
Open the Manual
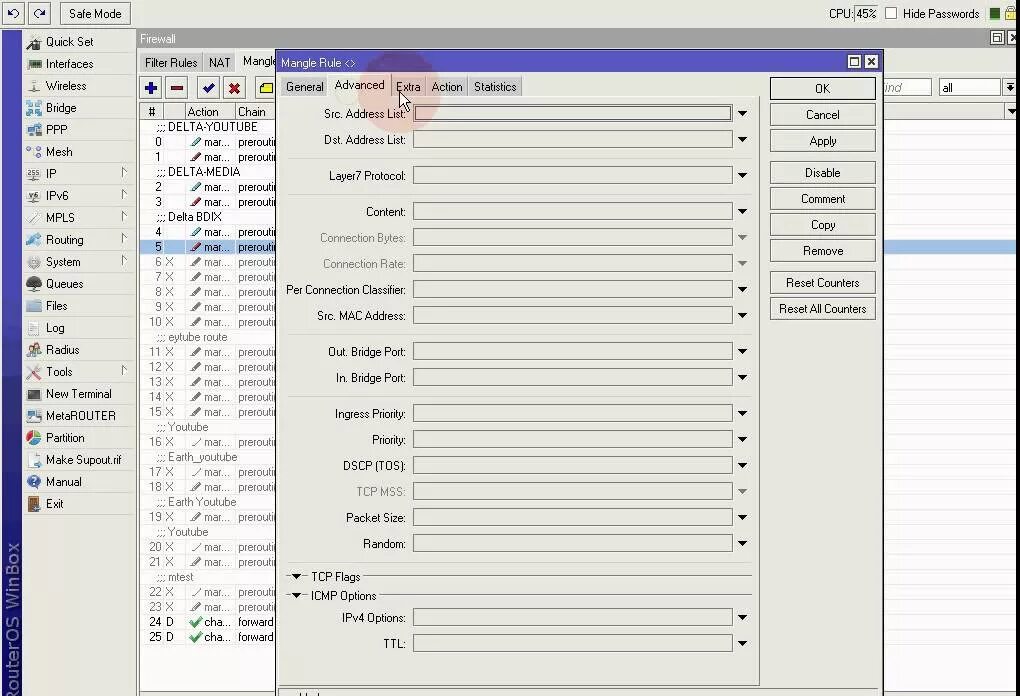64,482
